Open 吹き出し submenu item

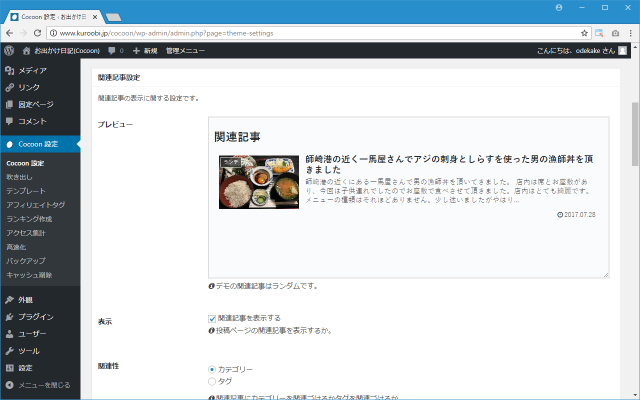coord(19,177)
